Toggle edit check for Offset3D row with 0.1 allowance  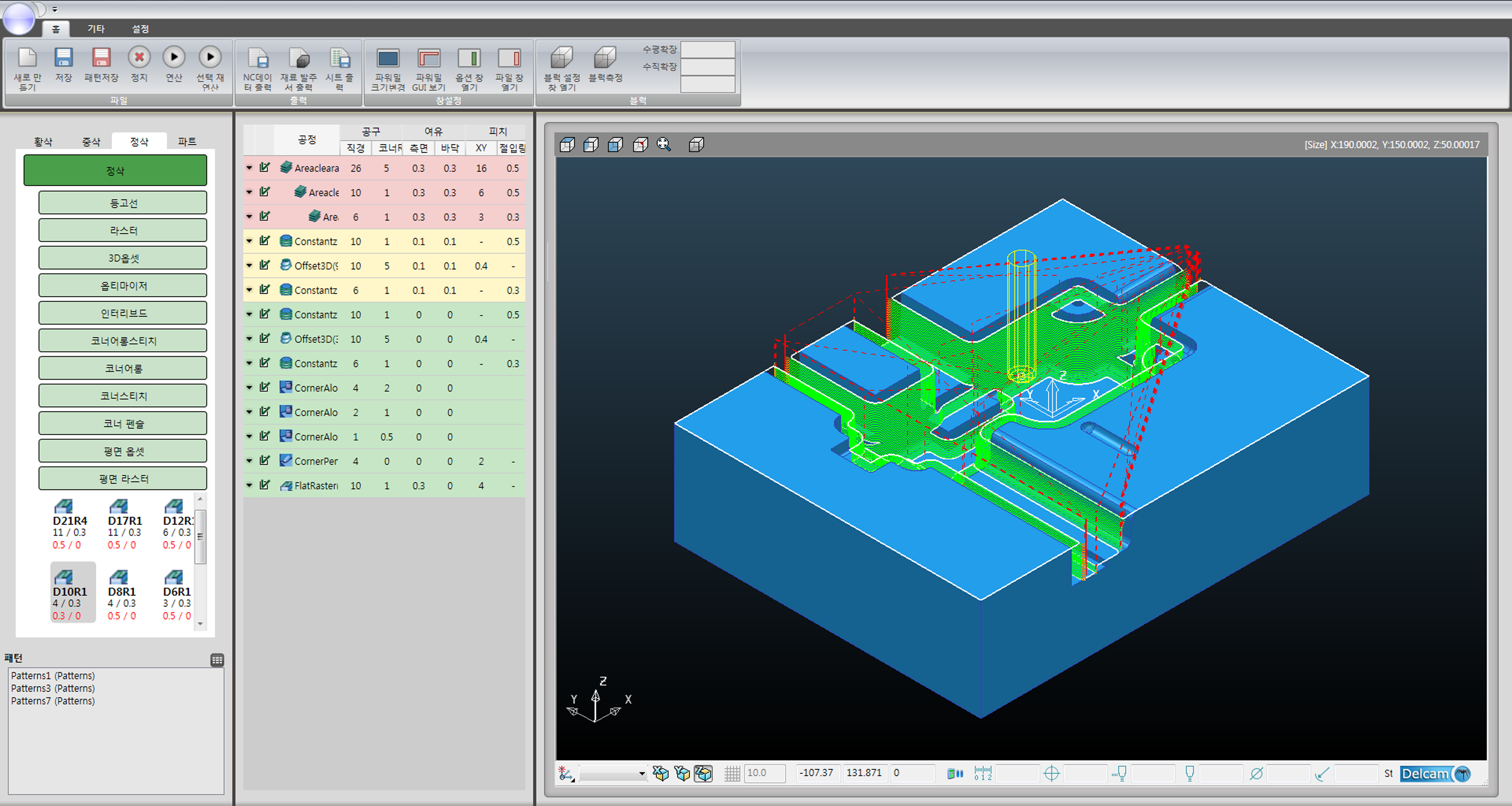click(x=265, y=265)
